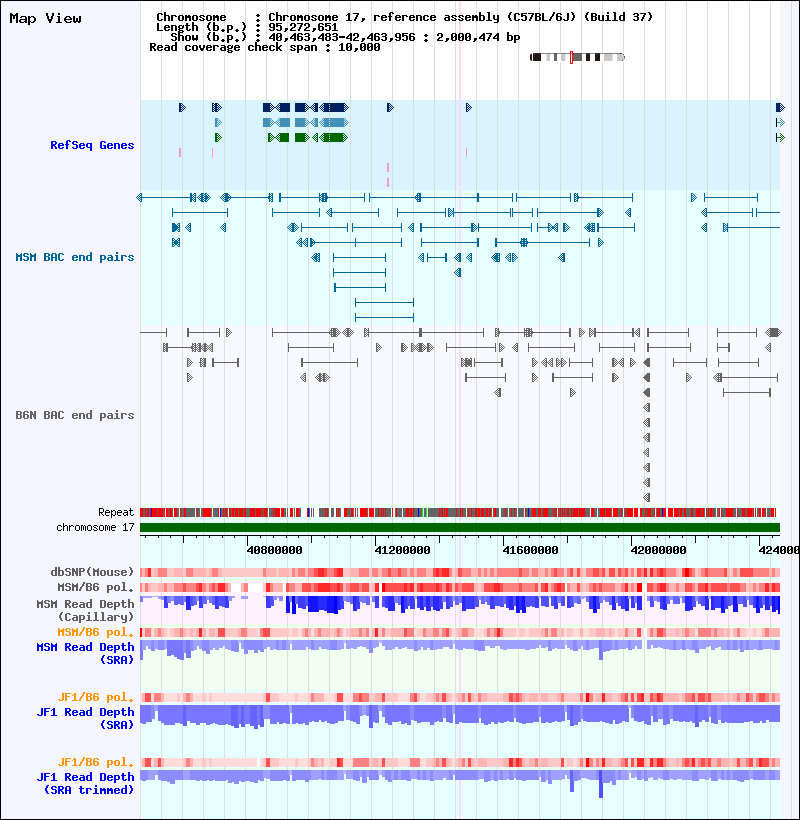Viewport: 800px width, 820px height.
Task: Open the RefSeq Genes track label
Action: coord(92,145)
